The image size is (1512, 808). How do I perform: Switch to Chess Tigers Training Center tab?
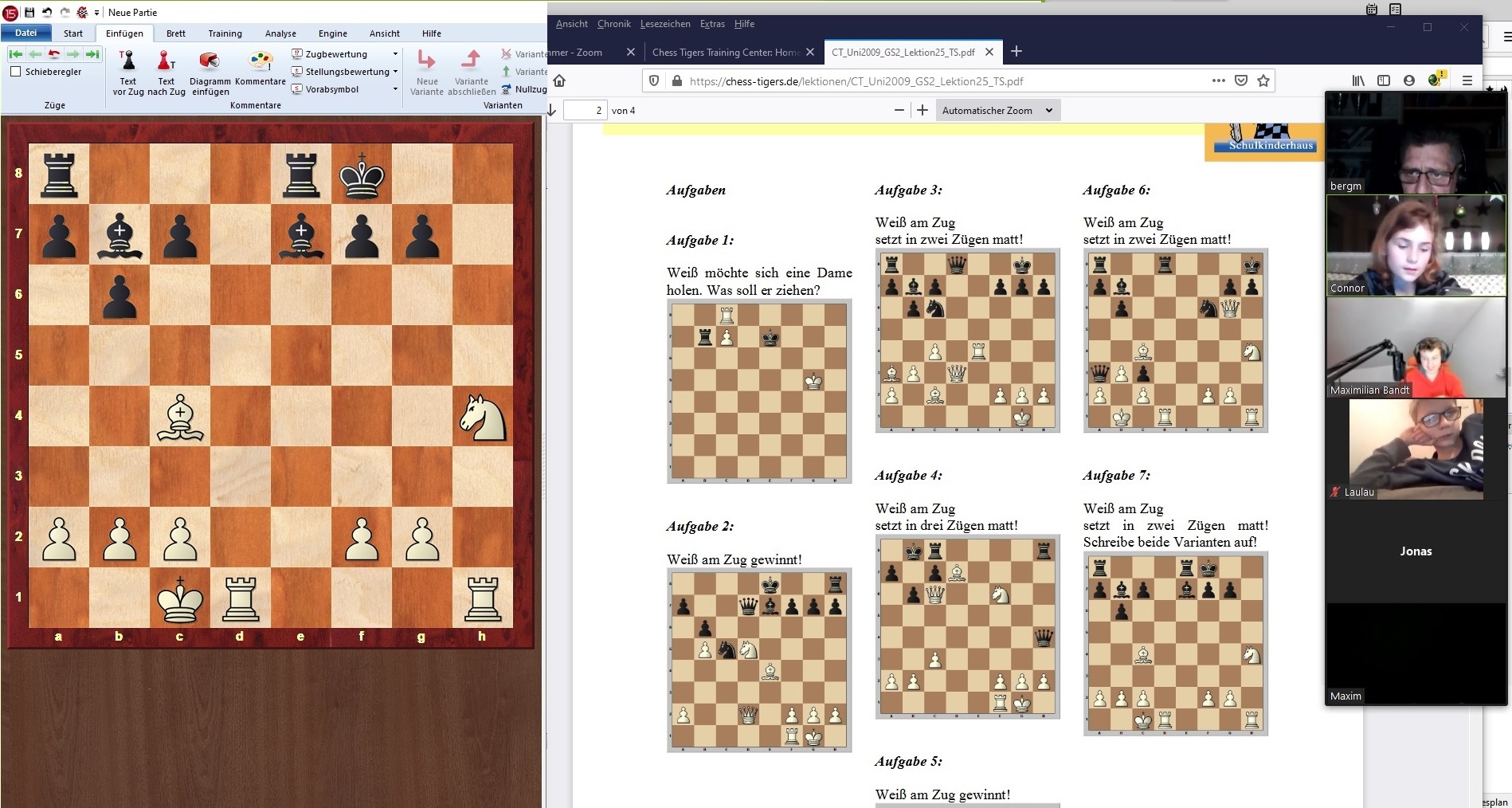click(726, 52)
